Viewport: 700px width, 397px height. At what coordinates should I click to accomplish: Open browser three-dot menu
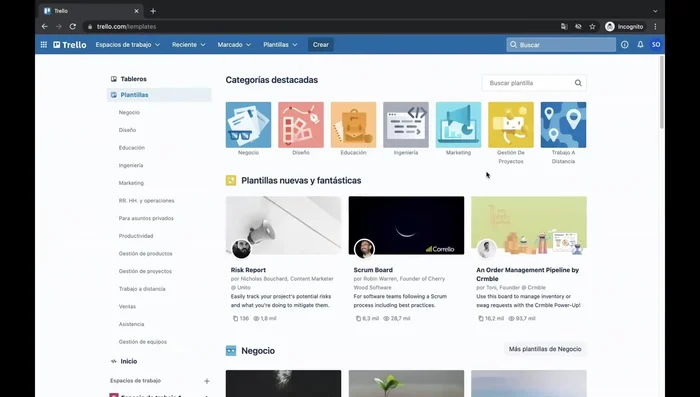click(655, 27)
